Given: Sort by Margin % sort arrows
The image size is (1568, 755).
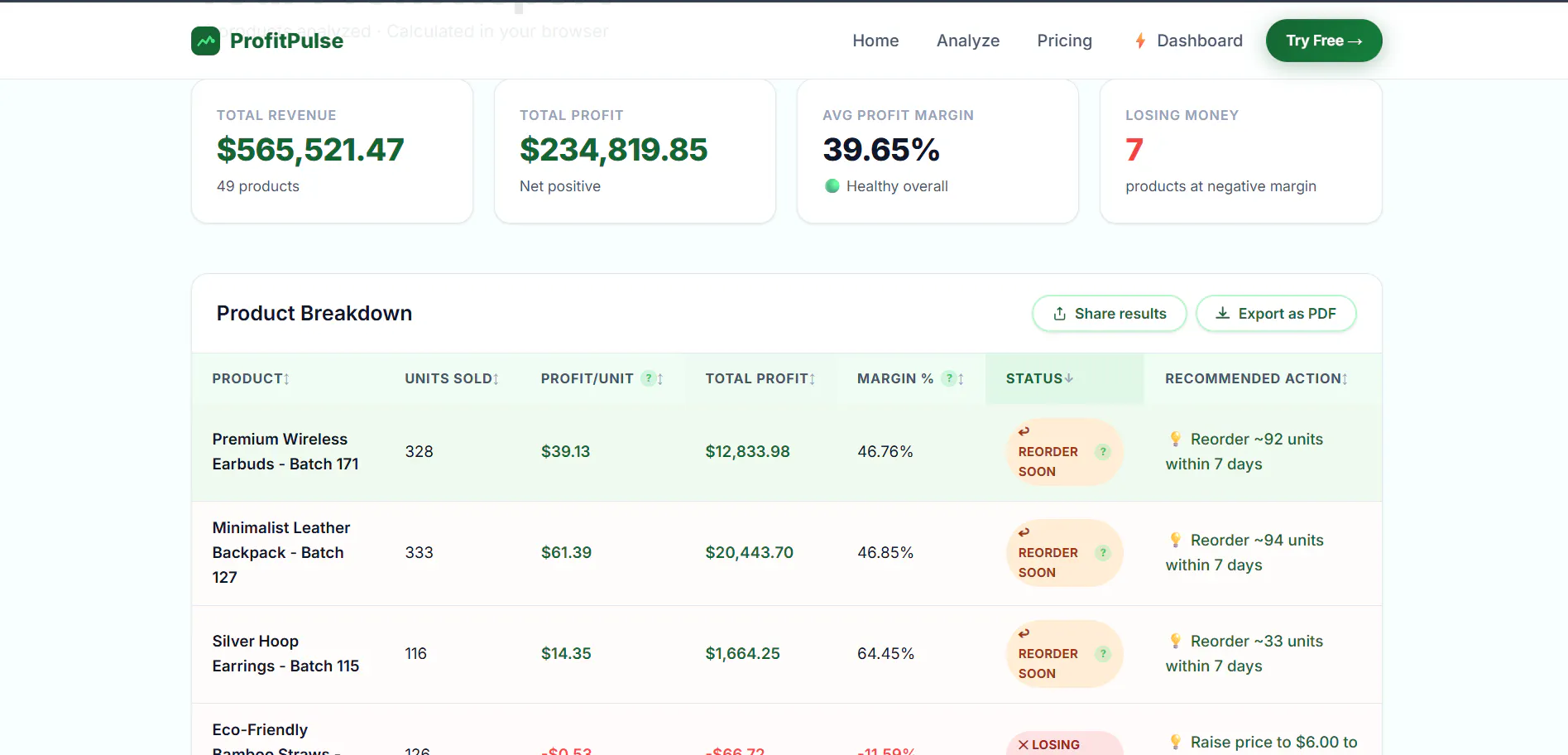Looking at the screenshot, I should point(961,379).
